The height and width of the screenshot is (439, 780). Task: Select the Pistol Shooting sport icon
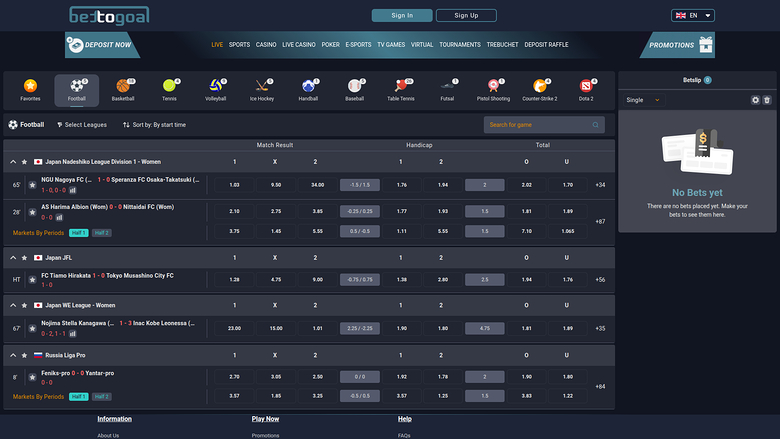493,90
